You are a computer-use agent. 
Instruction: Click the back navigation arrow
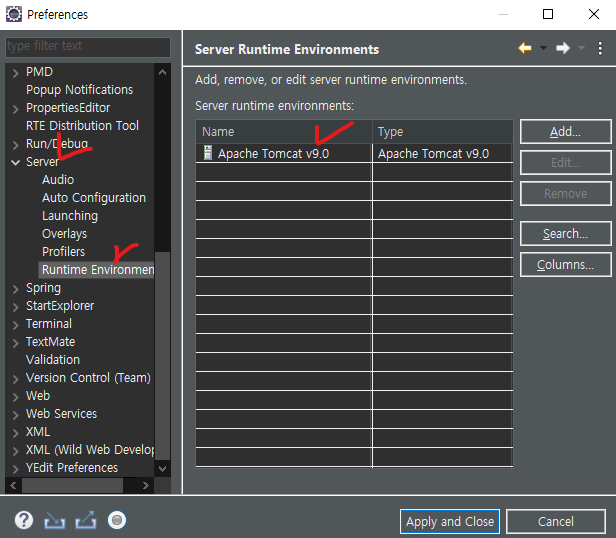pos(525,48)
